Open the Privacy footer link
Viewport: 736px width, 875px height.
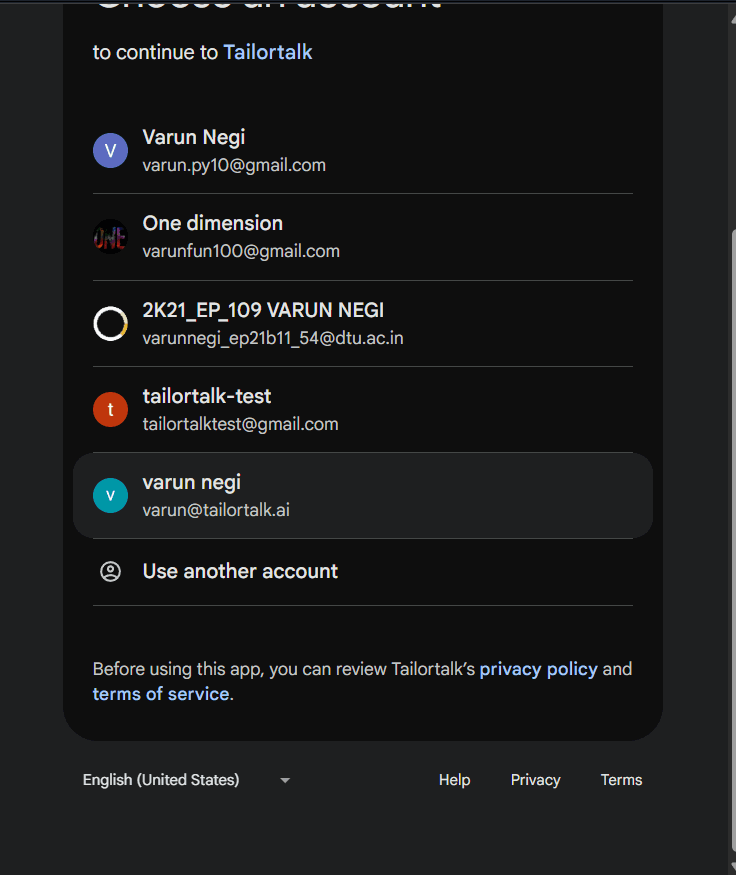tap(535, 780)
